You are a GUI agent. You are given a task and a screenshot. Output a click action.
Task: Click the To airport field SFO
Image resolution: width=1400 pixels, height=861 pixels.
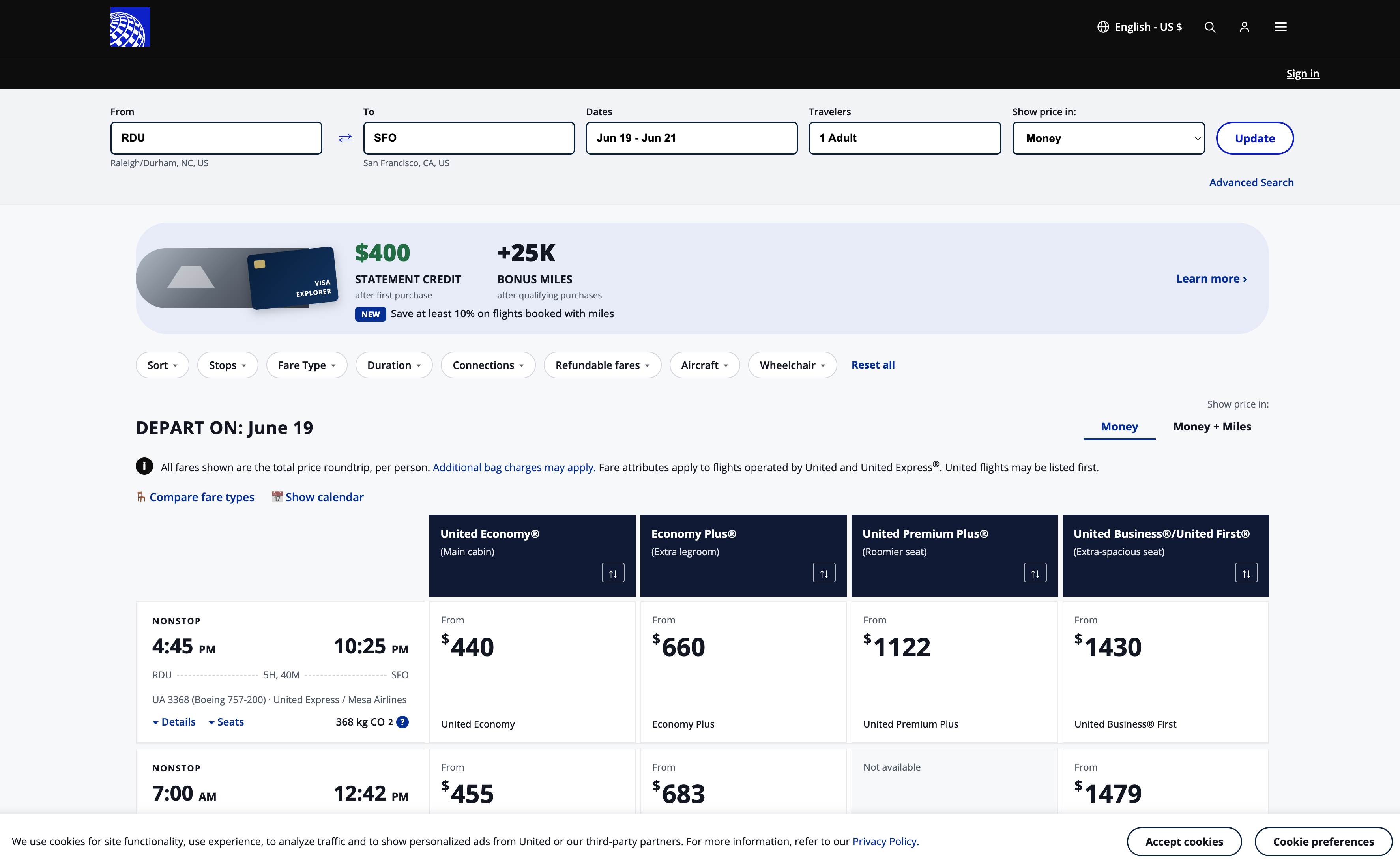coord(469,138)
